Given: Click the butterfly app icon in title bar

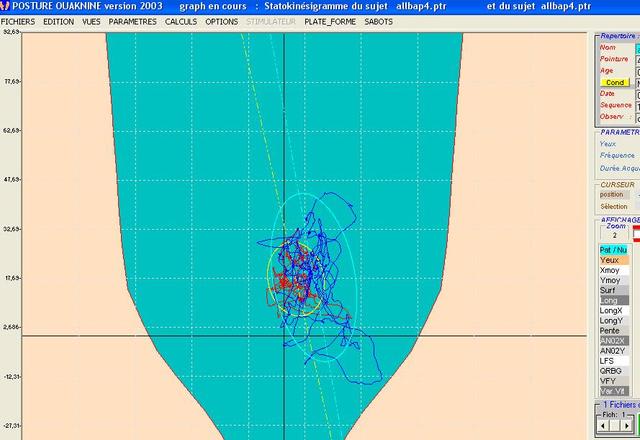Looking at the screenshot, I should pyautogui.click(x=5, y=6).
